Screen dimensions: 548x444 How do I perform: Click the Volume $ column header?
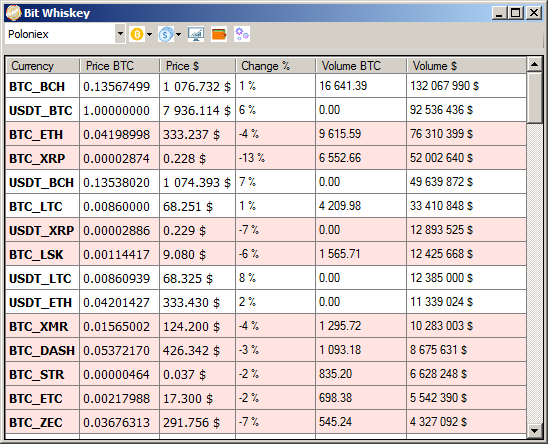tap(466, 66)
